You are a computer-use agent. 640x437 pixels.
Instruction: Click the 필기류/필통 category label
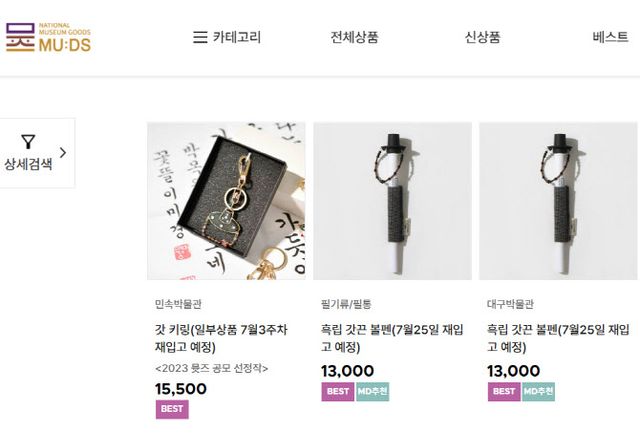click(x=346, y=304)
